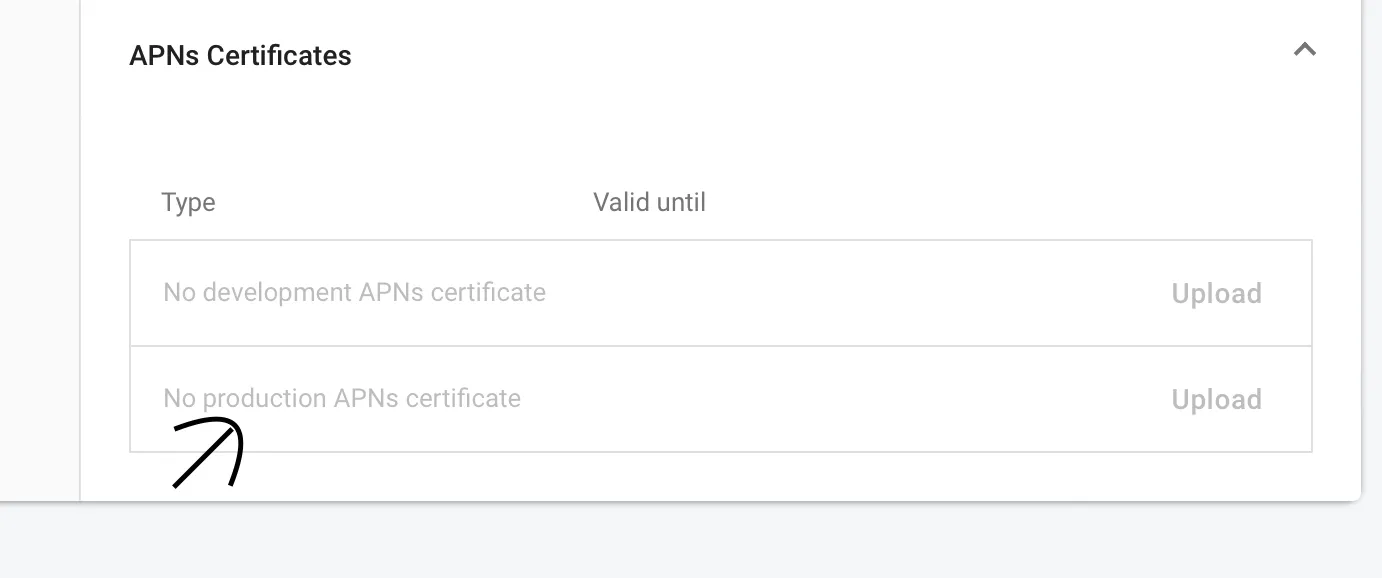
Task: Click the white card area below the production row
Action: pos(700,476)
